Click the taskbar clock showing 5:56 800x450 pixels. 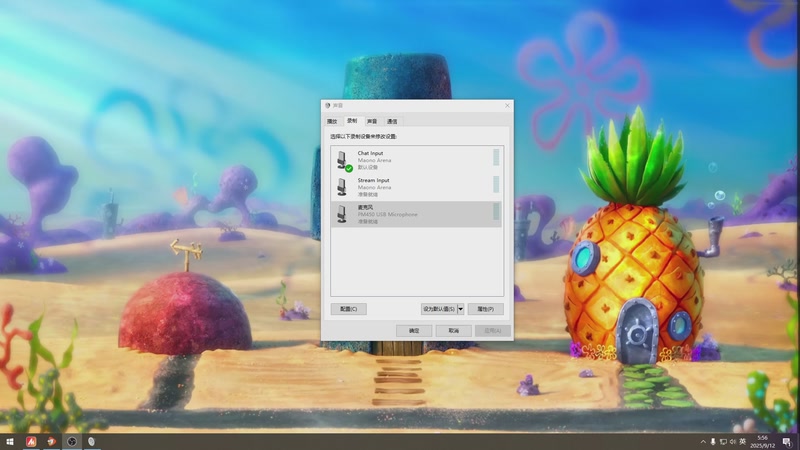762,442
